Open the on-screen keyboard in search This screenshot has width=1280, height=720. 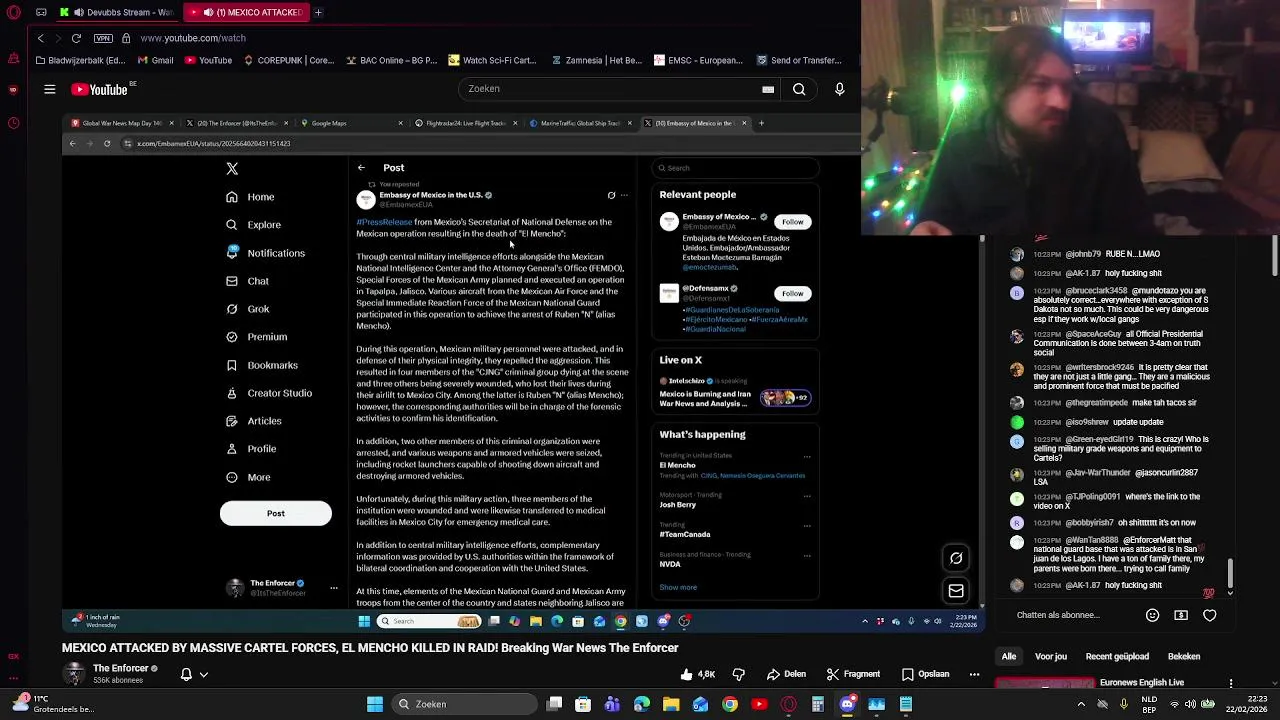click(768, 89)
